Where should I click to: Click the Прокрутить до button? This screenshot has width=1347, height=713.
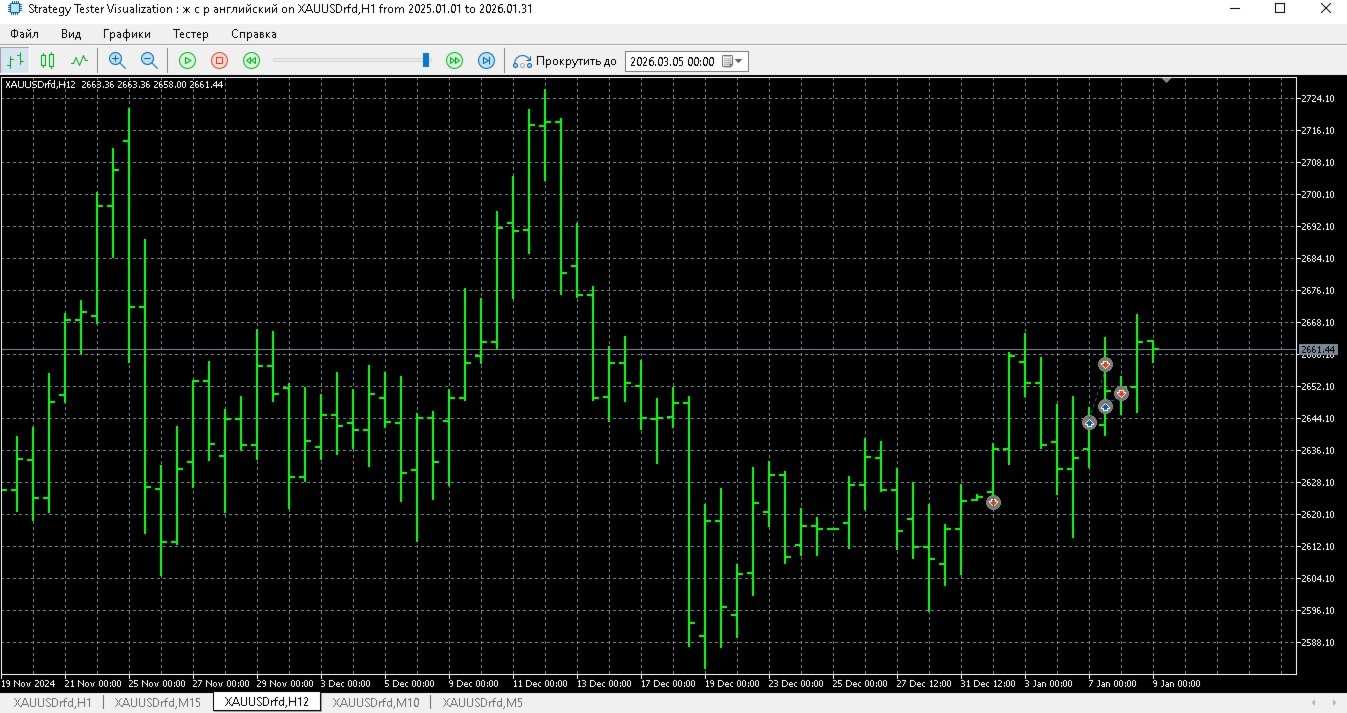coord(565,61)
